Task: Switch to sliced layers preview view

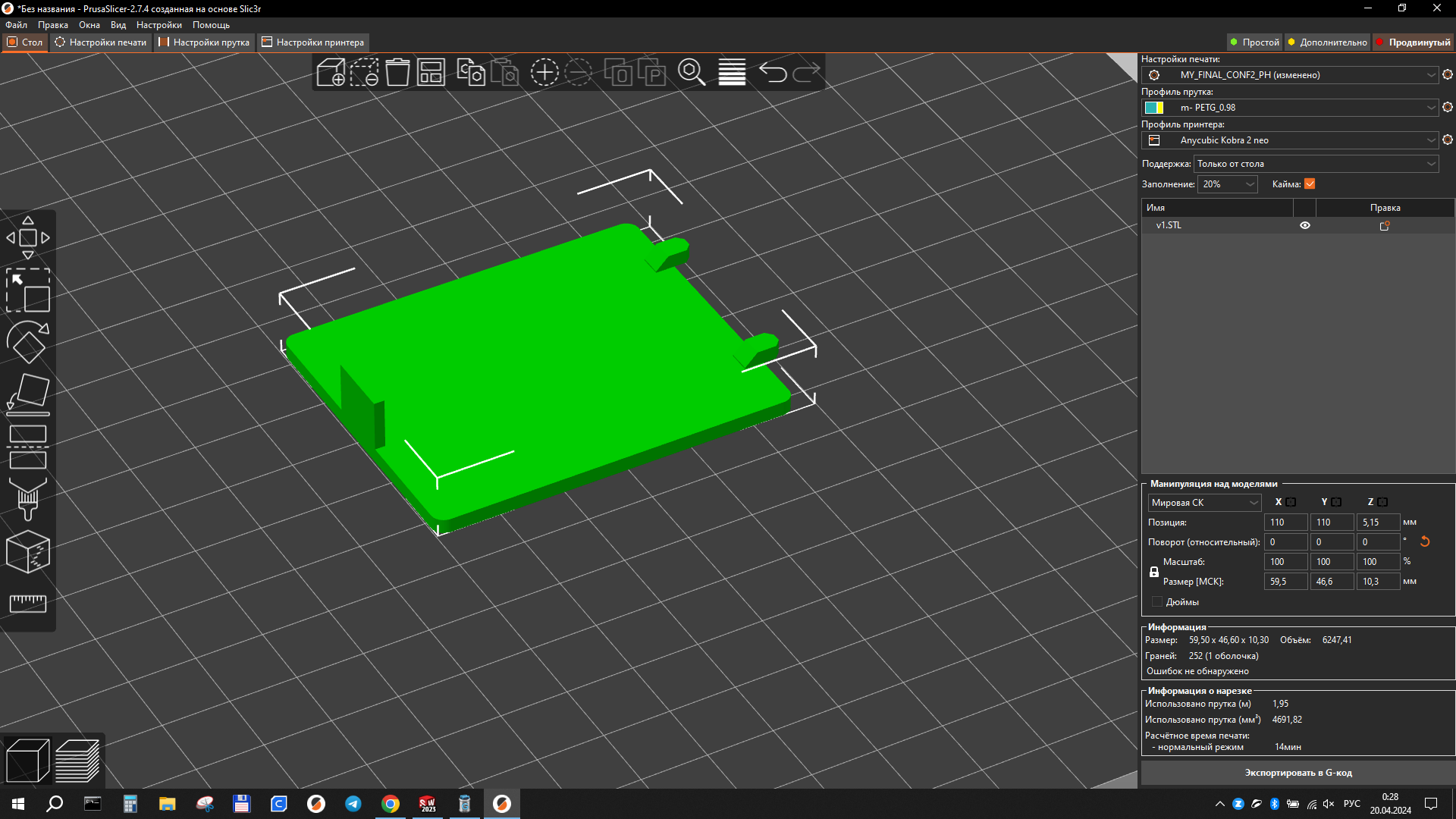Action: point(77,760)
